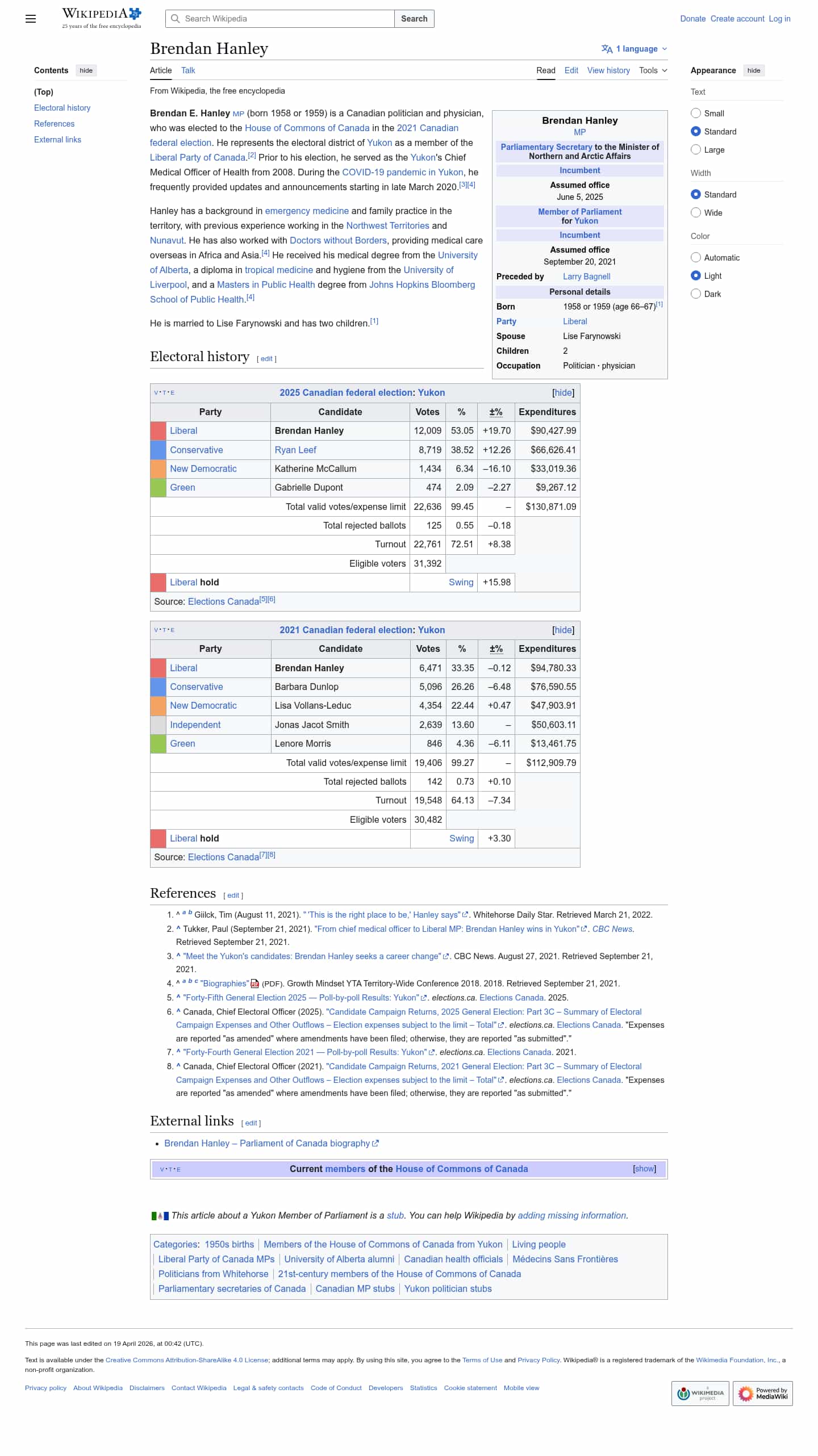
Task: Click the Powered by MediaWiki badge
Action: pos(762,1393)
